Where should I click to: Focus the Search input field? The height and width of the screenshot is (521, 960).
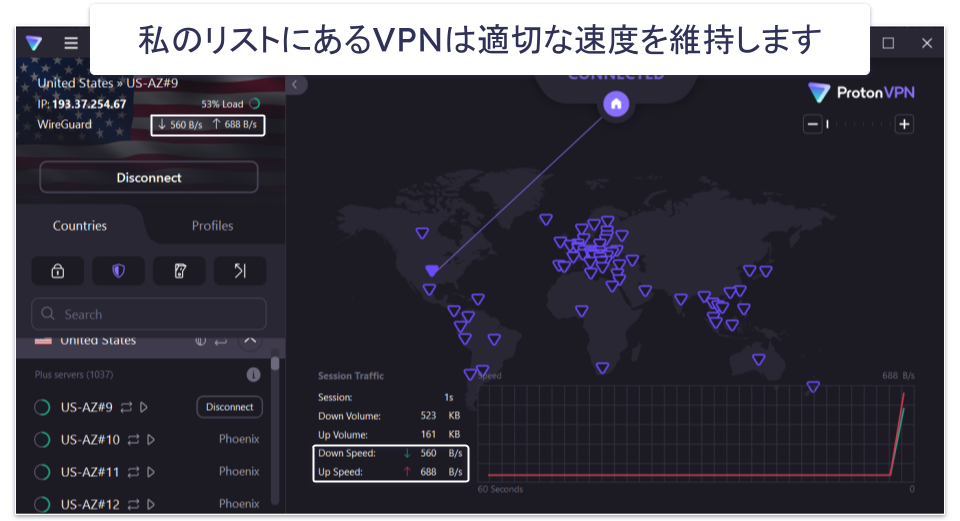click(149, 314)
